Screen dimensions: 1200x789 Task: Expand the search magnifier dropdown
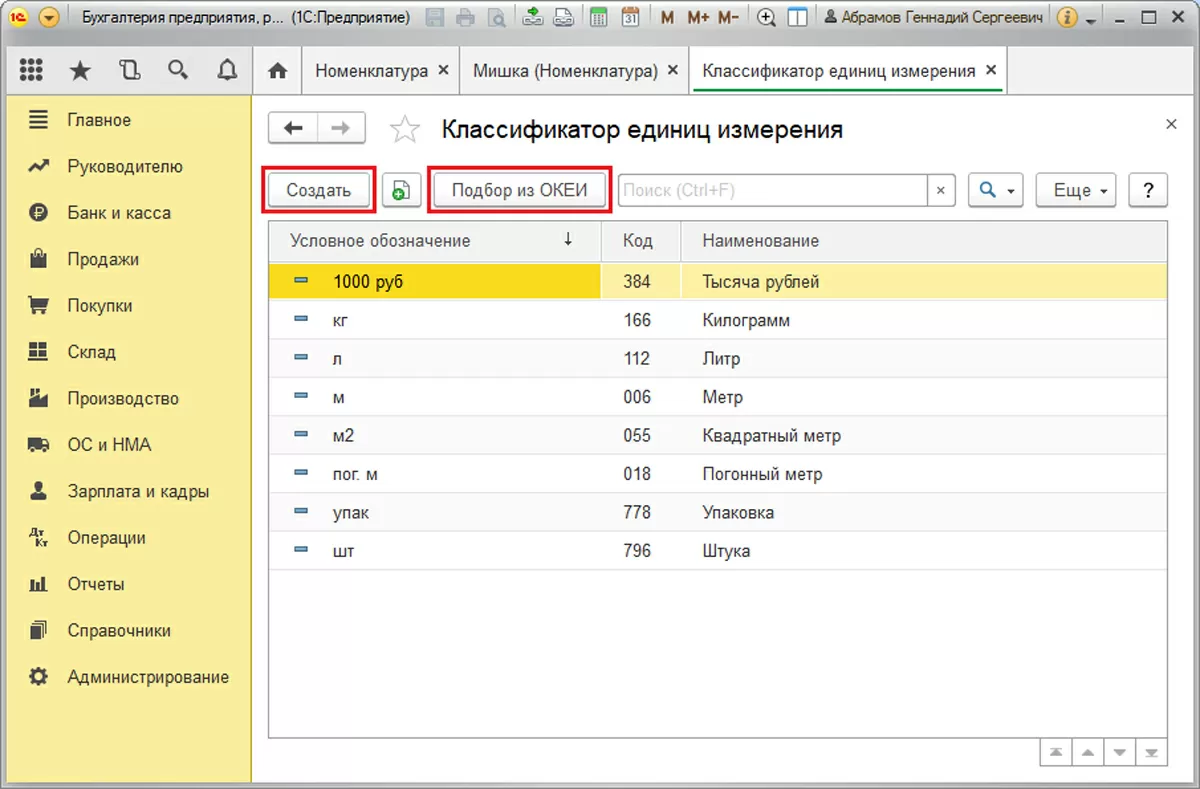[995, 190]
